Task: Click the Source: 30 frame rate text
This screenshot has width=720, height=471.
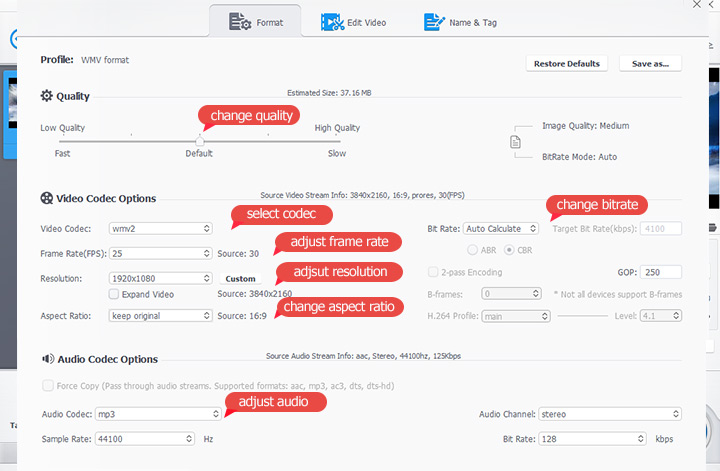Action: (238, 253)
